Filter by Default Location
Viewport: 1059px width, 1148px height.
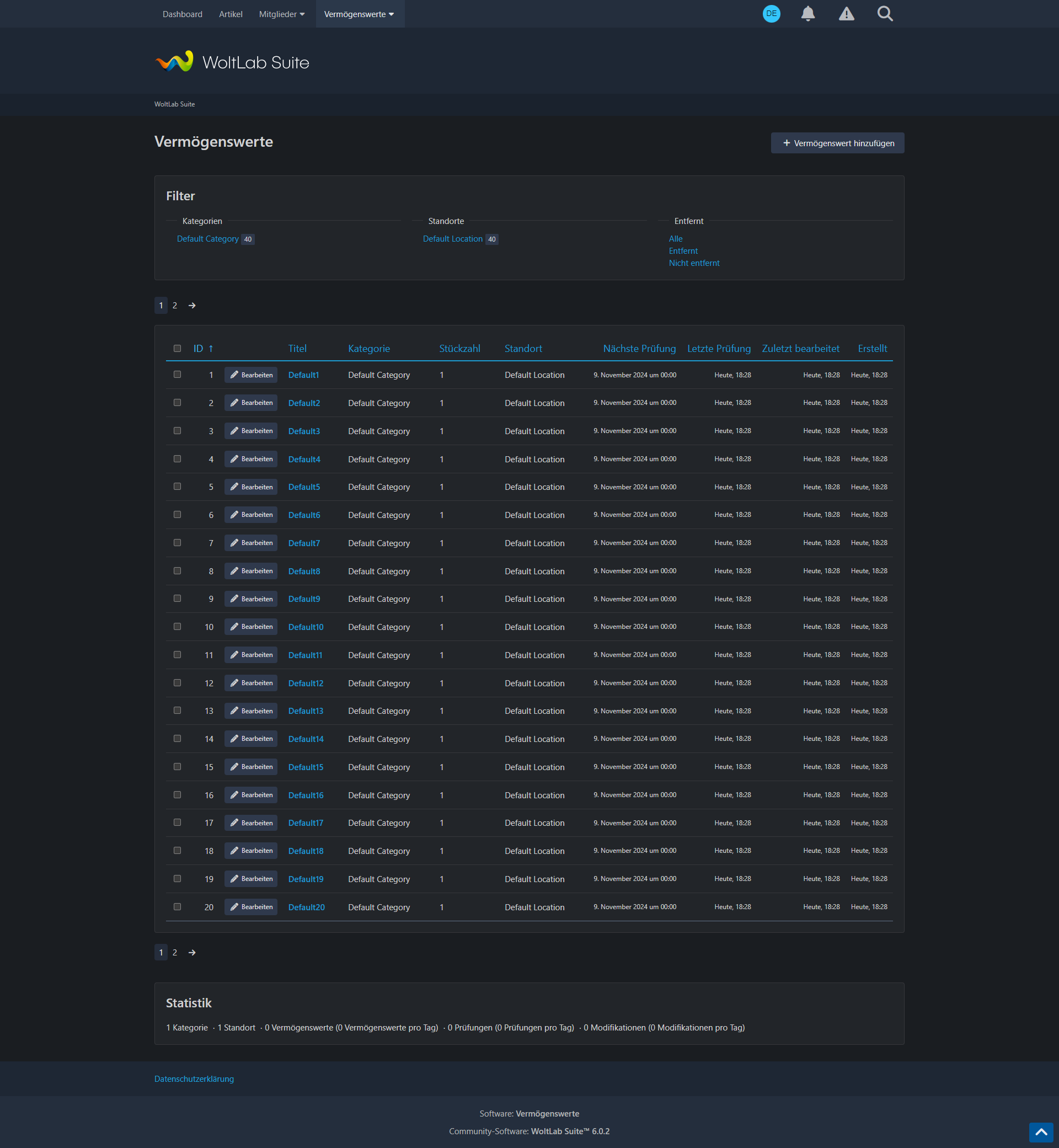(x=453, y=239)
